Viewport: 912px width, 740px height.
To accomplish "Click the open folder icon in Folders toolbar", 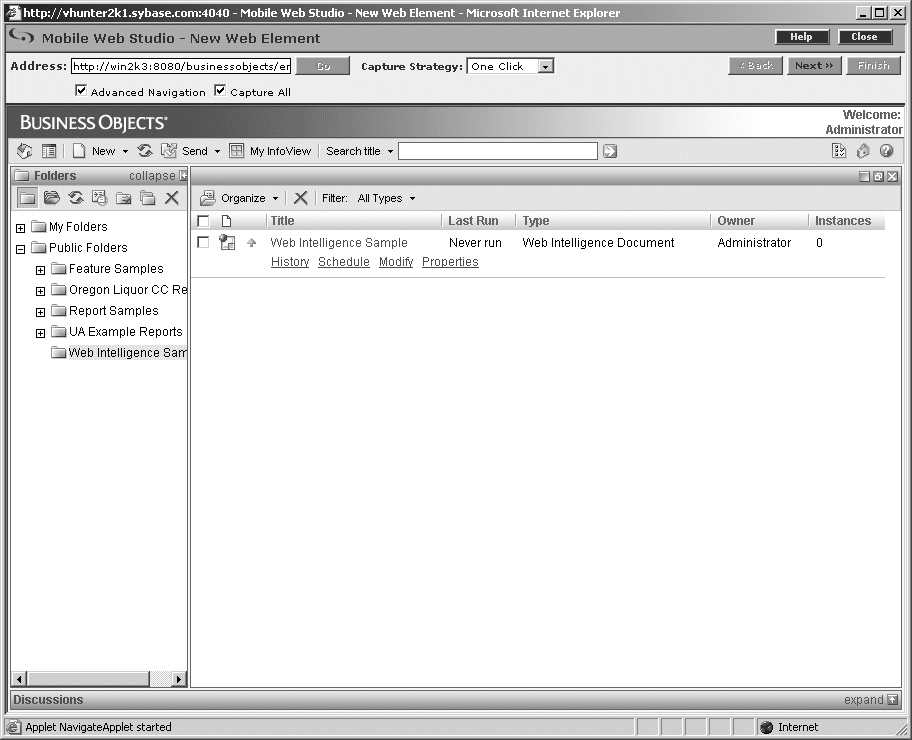I will [x=52, y=198].
